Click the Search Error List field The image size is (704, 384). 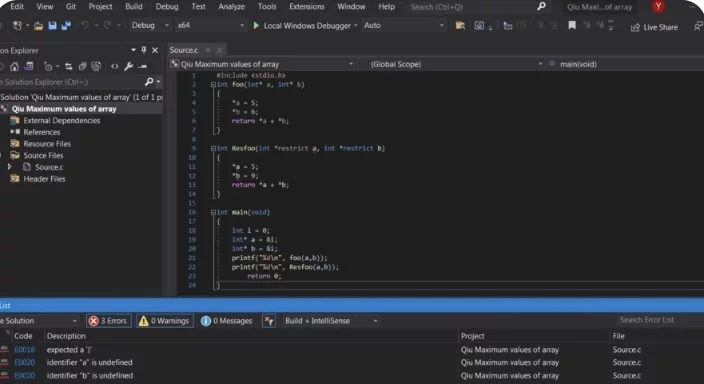coord(659,320)
